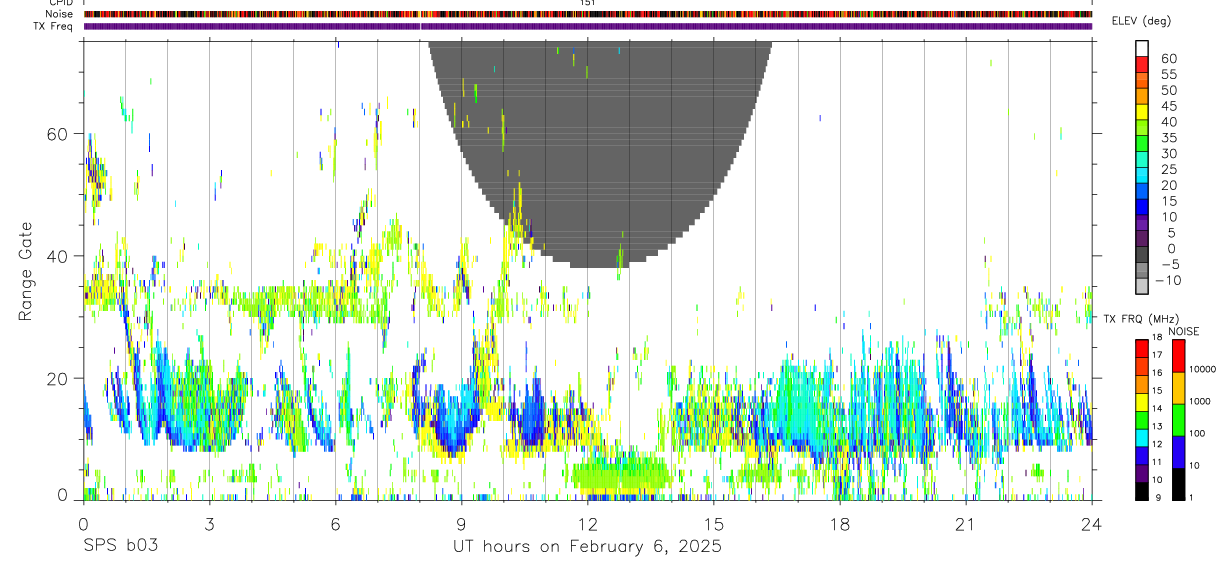Click the yellow swatch in the ELEV color bar
The image size is (1228, 567).
coord(1142,113)
